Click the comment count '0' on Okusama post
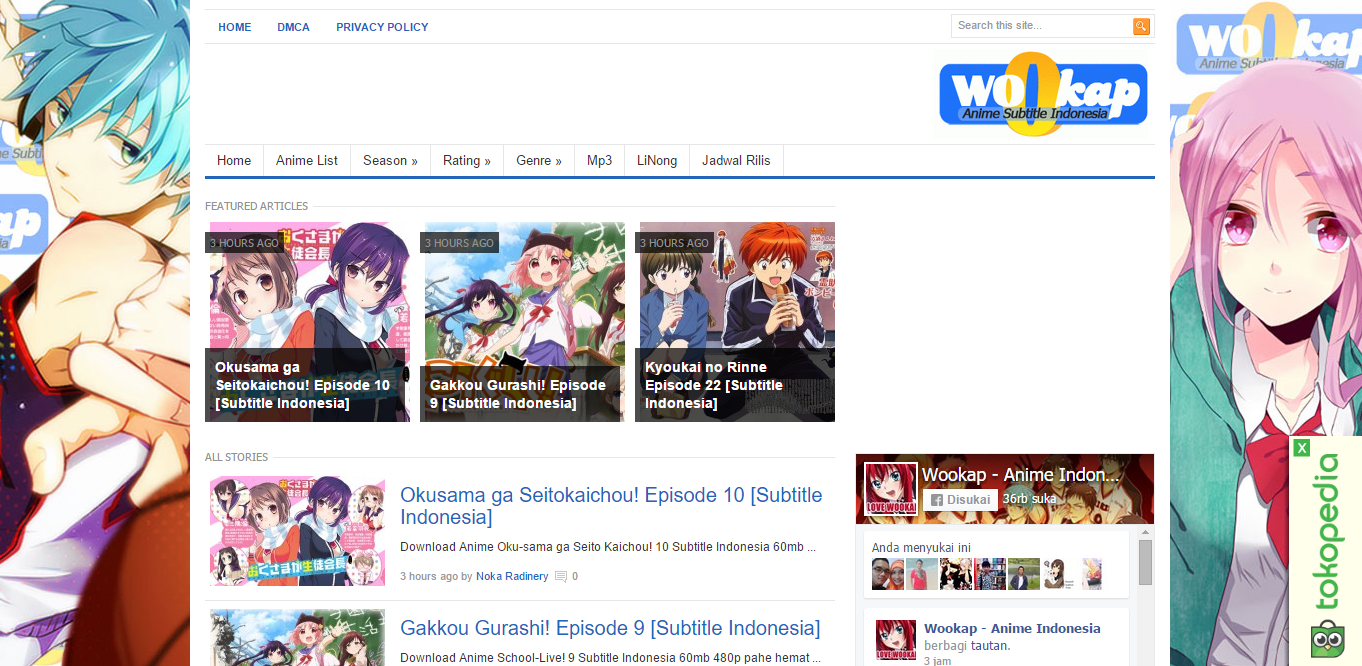Image resolution: width=1362 pixels, height=666 pixels. point(575,577)
